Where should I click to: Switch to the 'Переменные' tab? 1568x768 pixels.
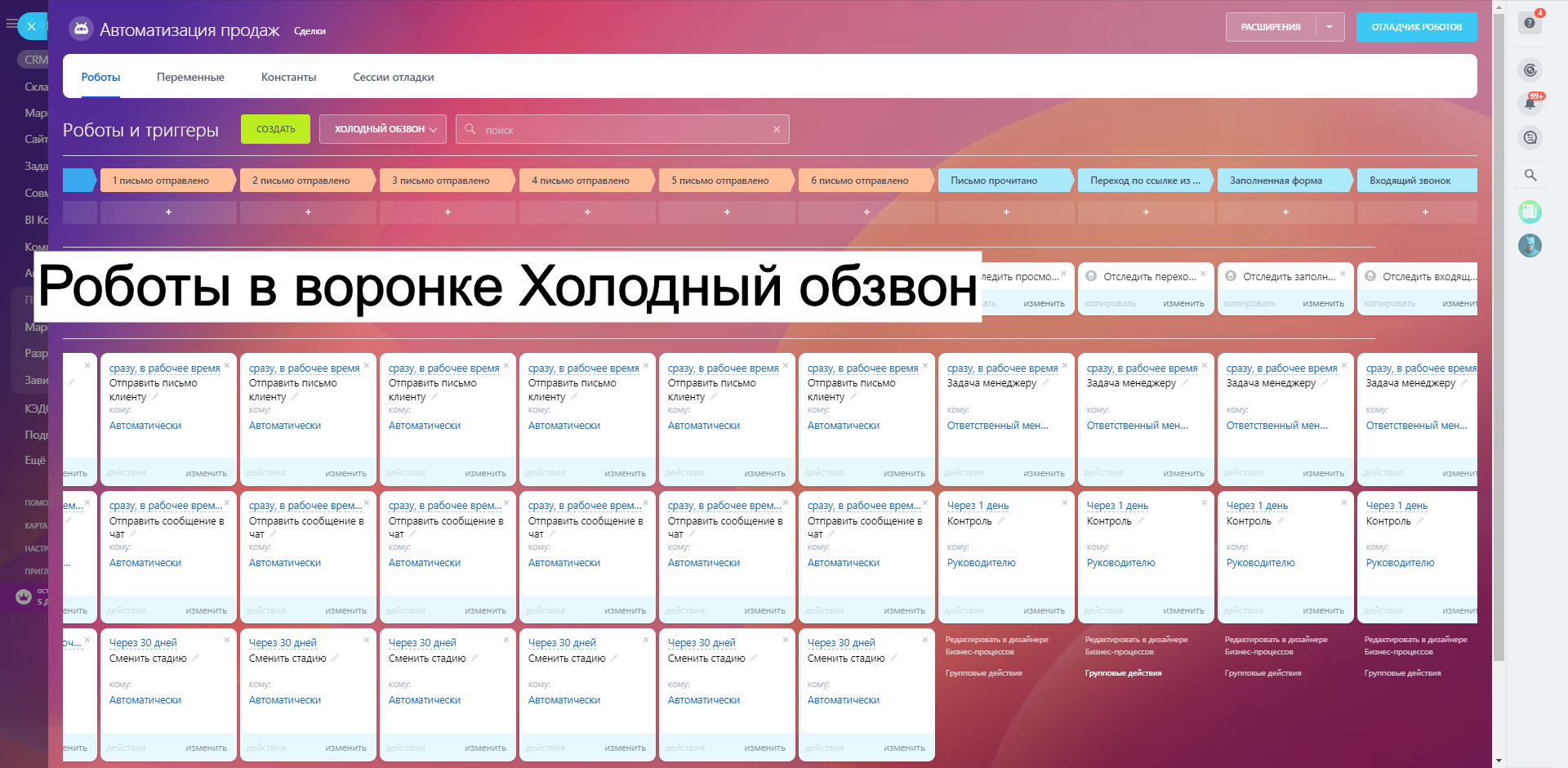coord(190,77)
